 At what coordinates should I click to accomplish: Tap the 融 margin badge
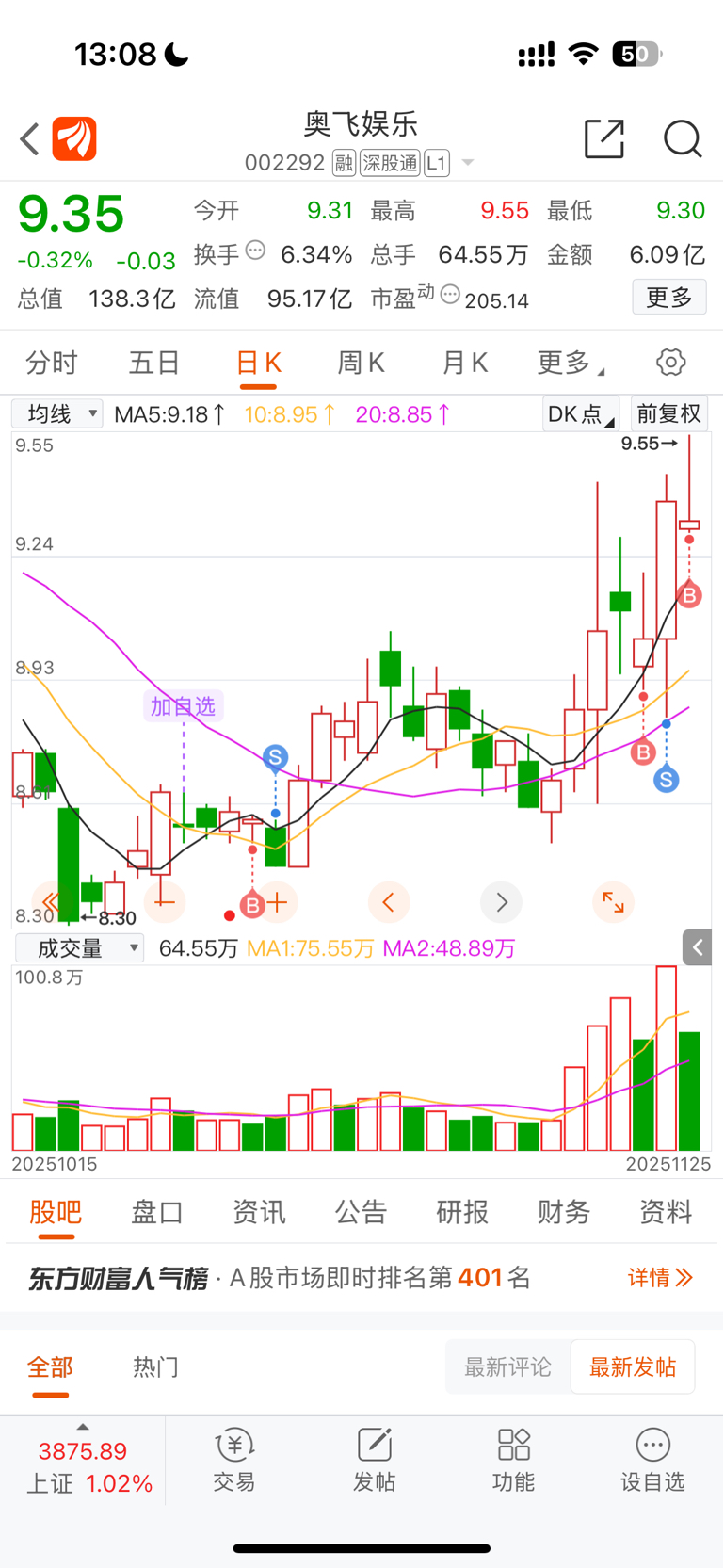coord(344,163)
